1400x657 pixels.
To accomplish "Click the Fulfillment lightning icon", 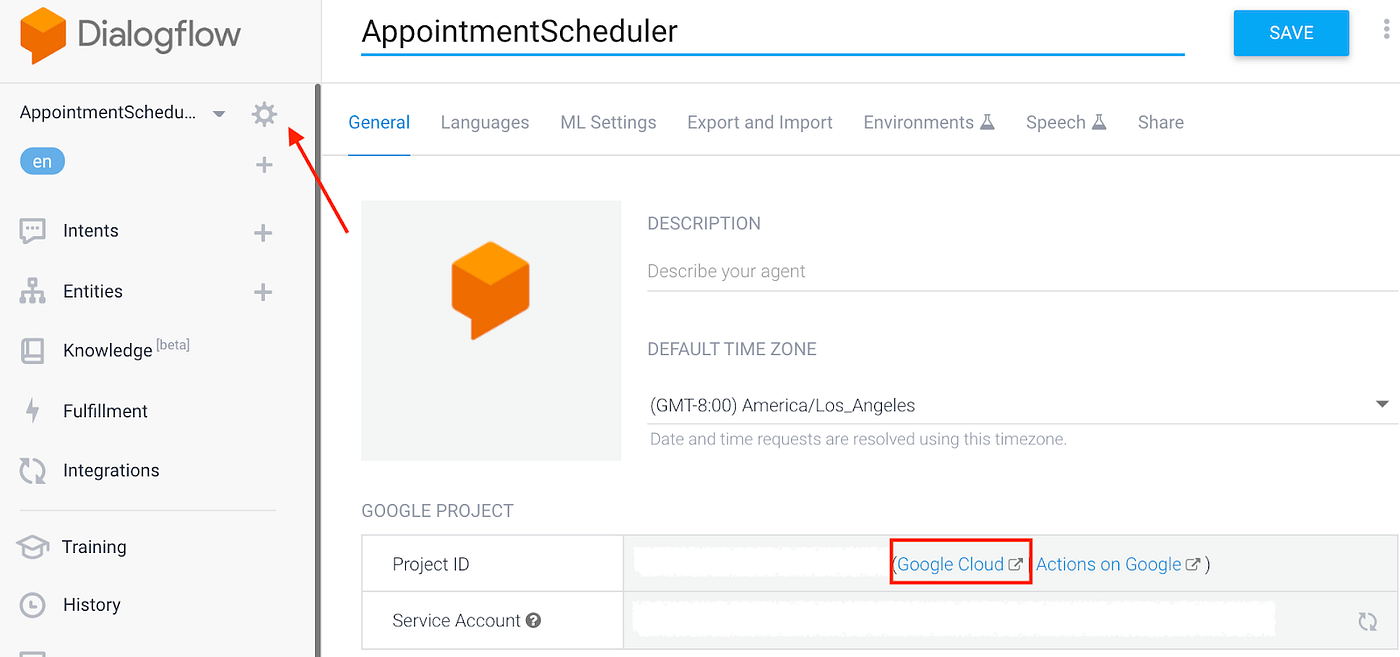I will click(x=33, y=410).
